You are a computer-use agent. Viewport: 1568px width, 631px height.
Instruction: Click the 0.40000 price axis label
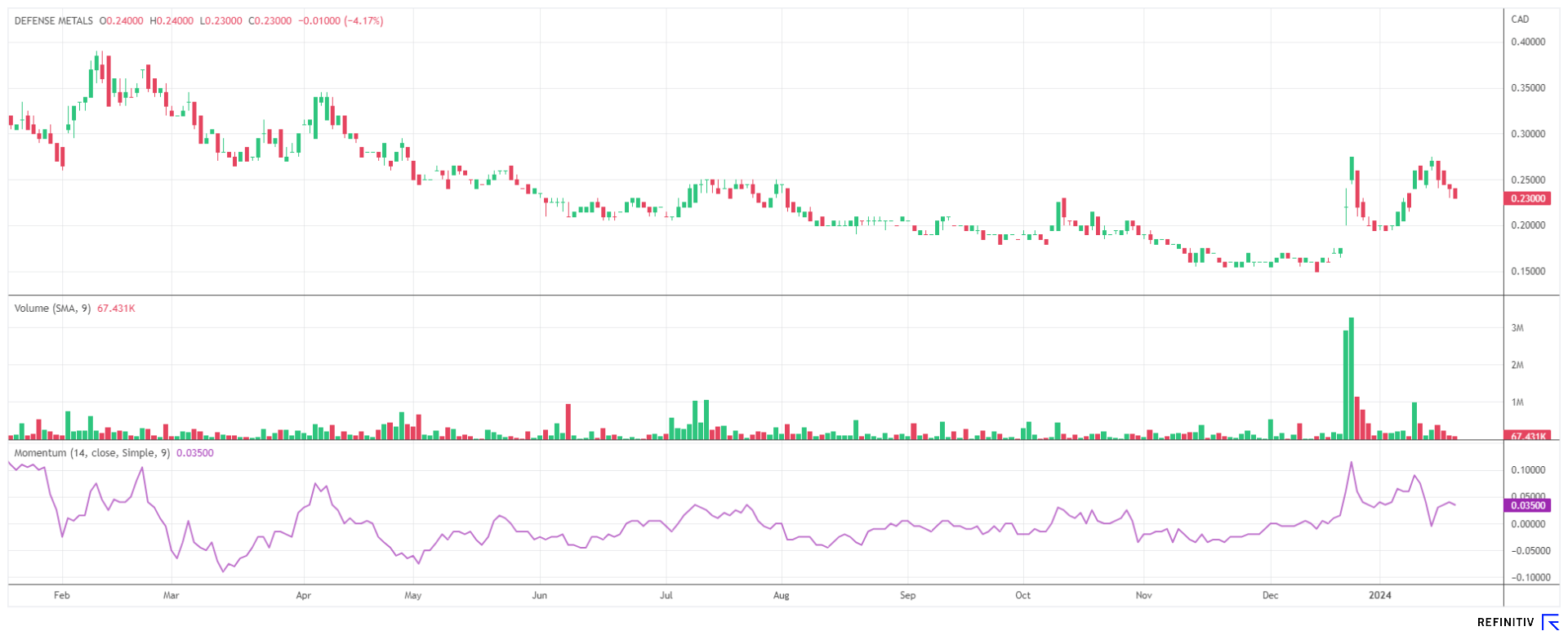pos(1528,42)
